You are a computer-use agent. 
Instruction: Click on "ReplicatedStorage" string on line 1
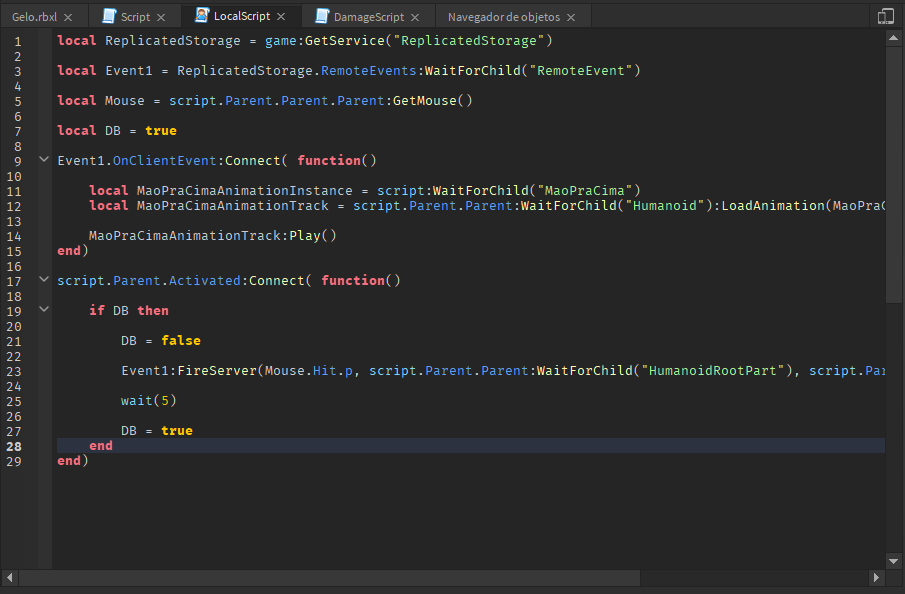click(469, 40)
